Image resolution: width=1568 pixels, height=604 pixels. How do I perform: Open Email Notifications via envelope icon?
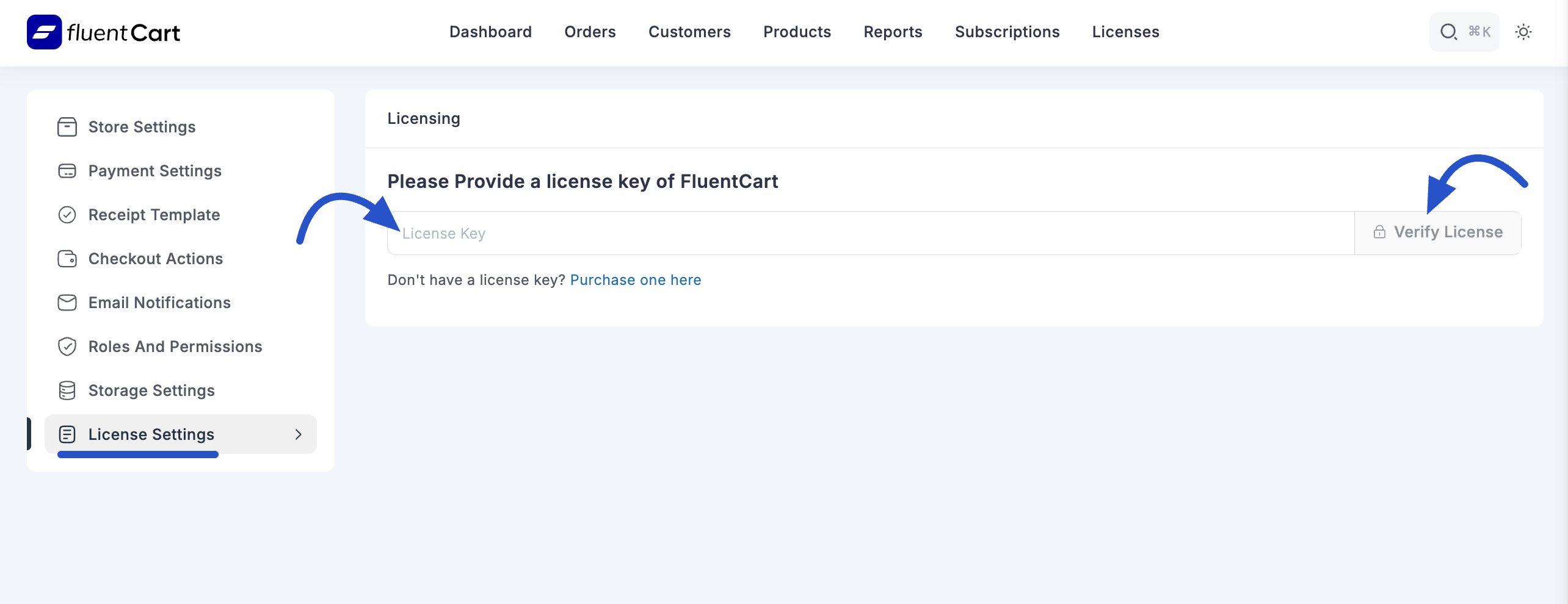point(67,302)
